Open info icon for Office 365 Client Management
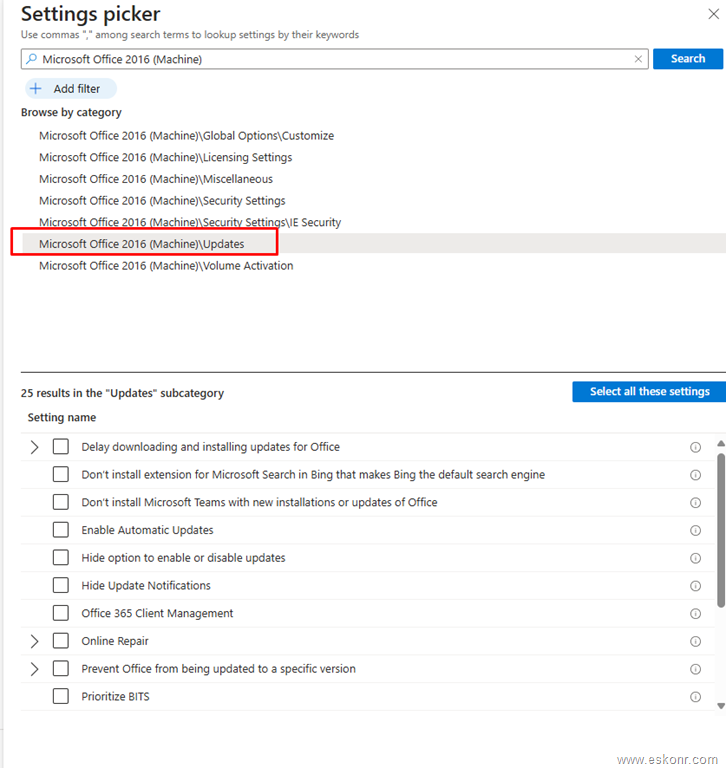The height and width of the screenshot is (768, 726). [695, 614]
